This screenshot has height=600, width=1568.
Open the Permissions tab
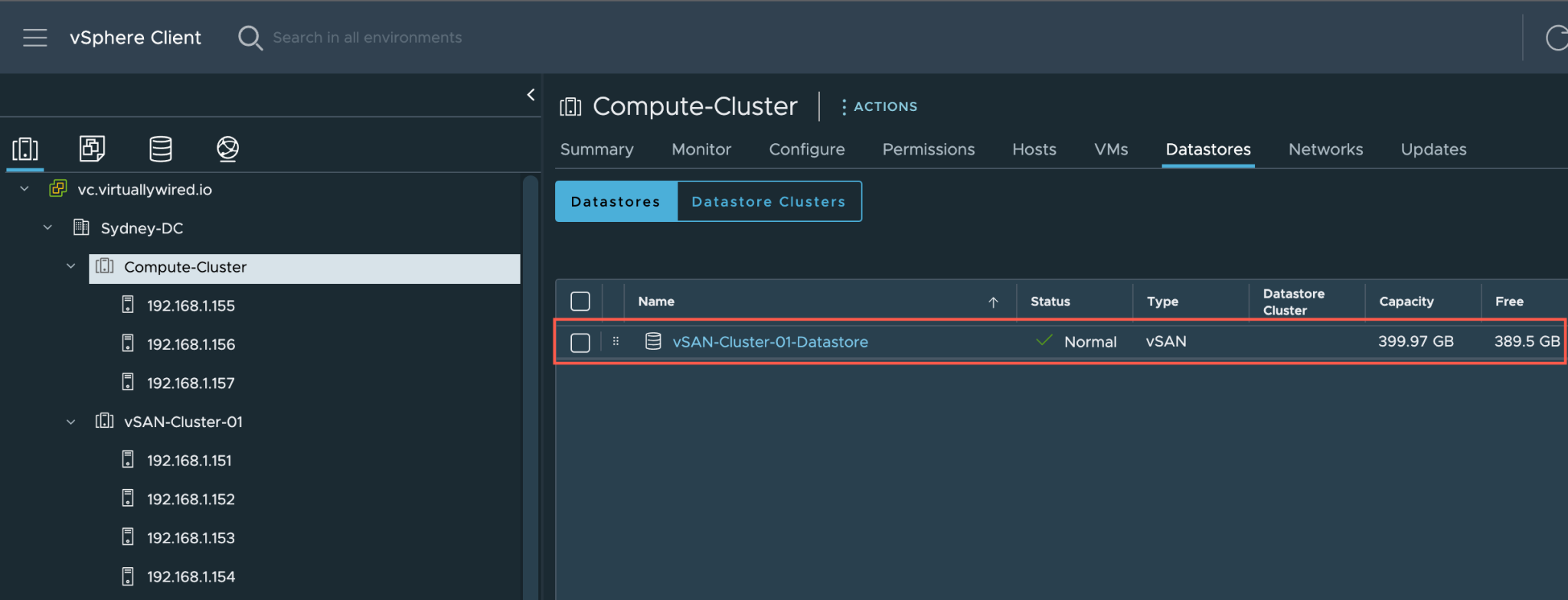(929, 149)
